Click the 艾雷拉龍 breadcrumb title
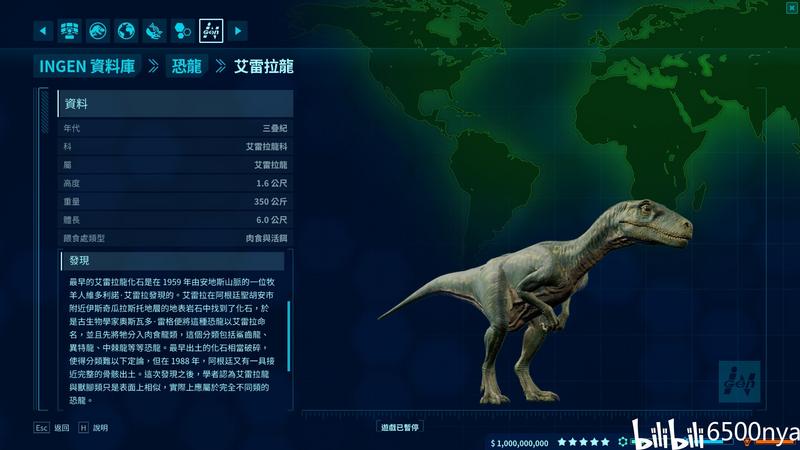 (x=264, y=66)
